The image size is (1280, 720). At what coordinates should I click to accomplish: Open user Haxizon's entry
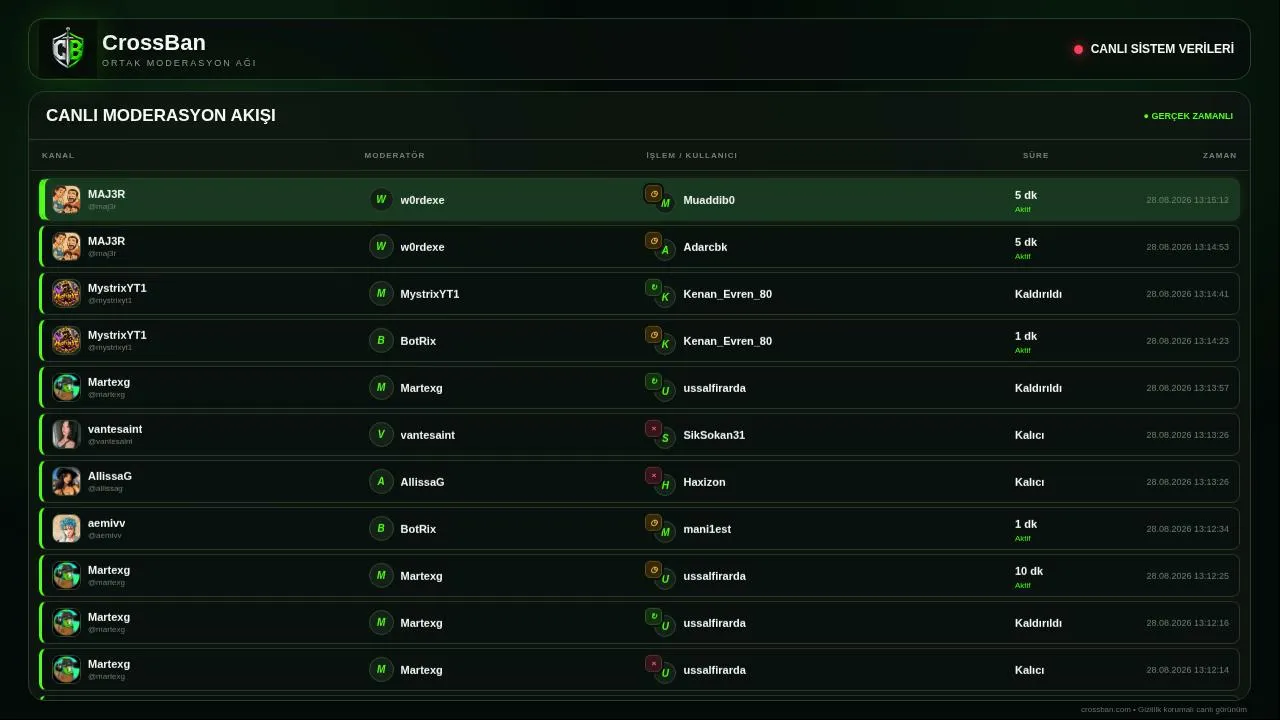[704, 482]
